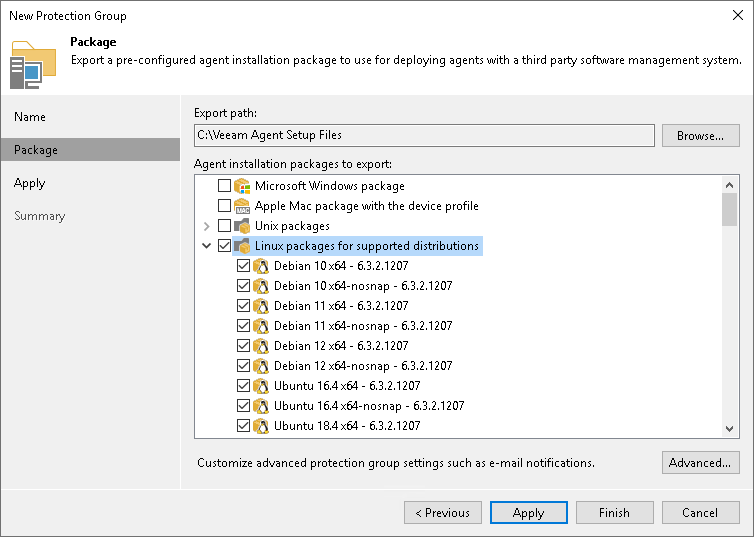The image size is (754, 537).
Task: Click the Unix packages folder icon
Action: pyautogui.click(x=242, y=226)
